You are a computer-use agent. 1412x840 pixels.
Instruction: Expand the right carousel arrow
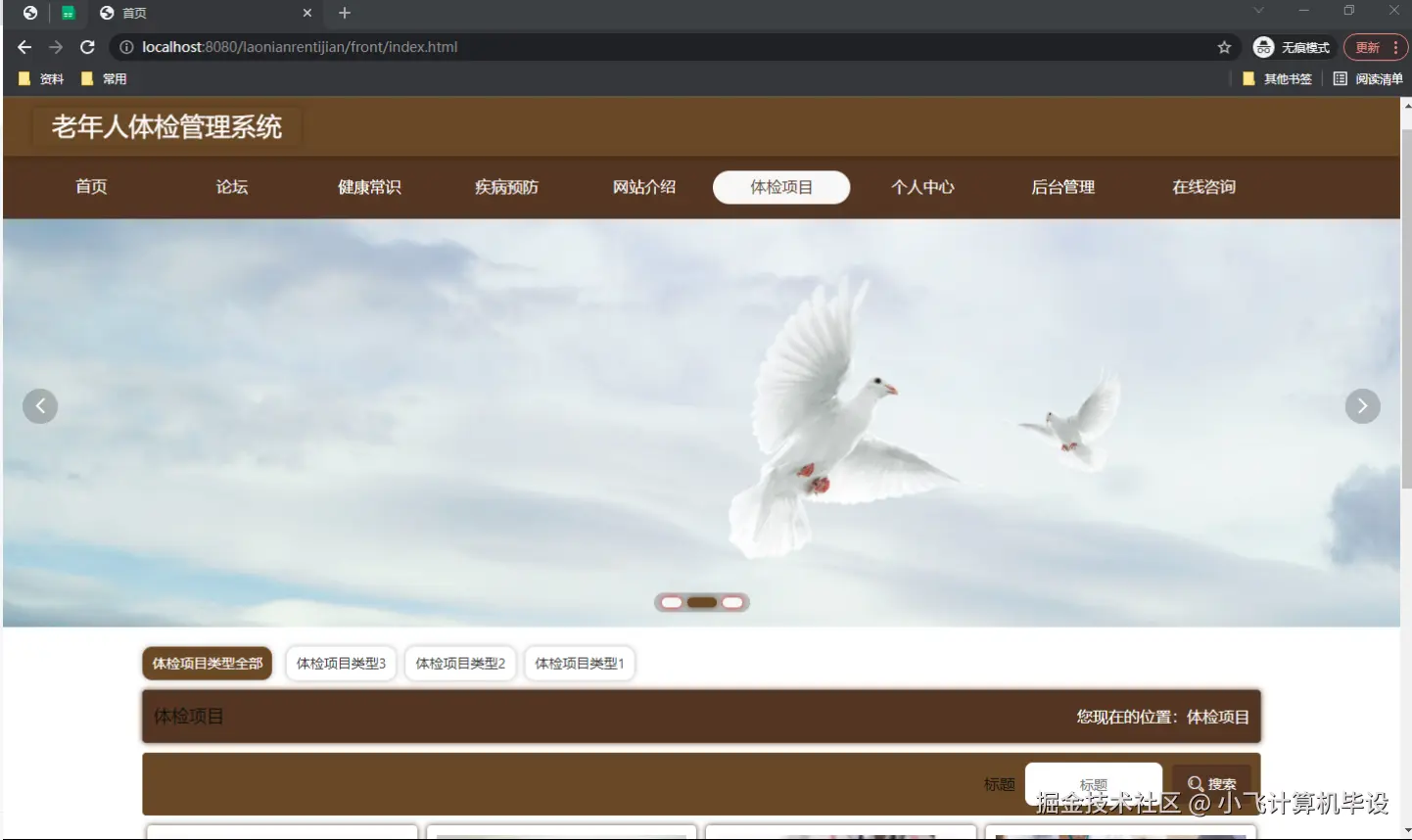(1362, 405)
